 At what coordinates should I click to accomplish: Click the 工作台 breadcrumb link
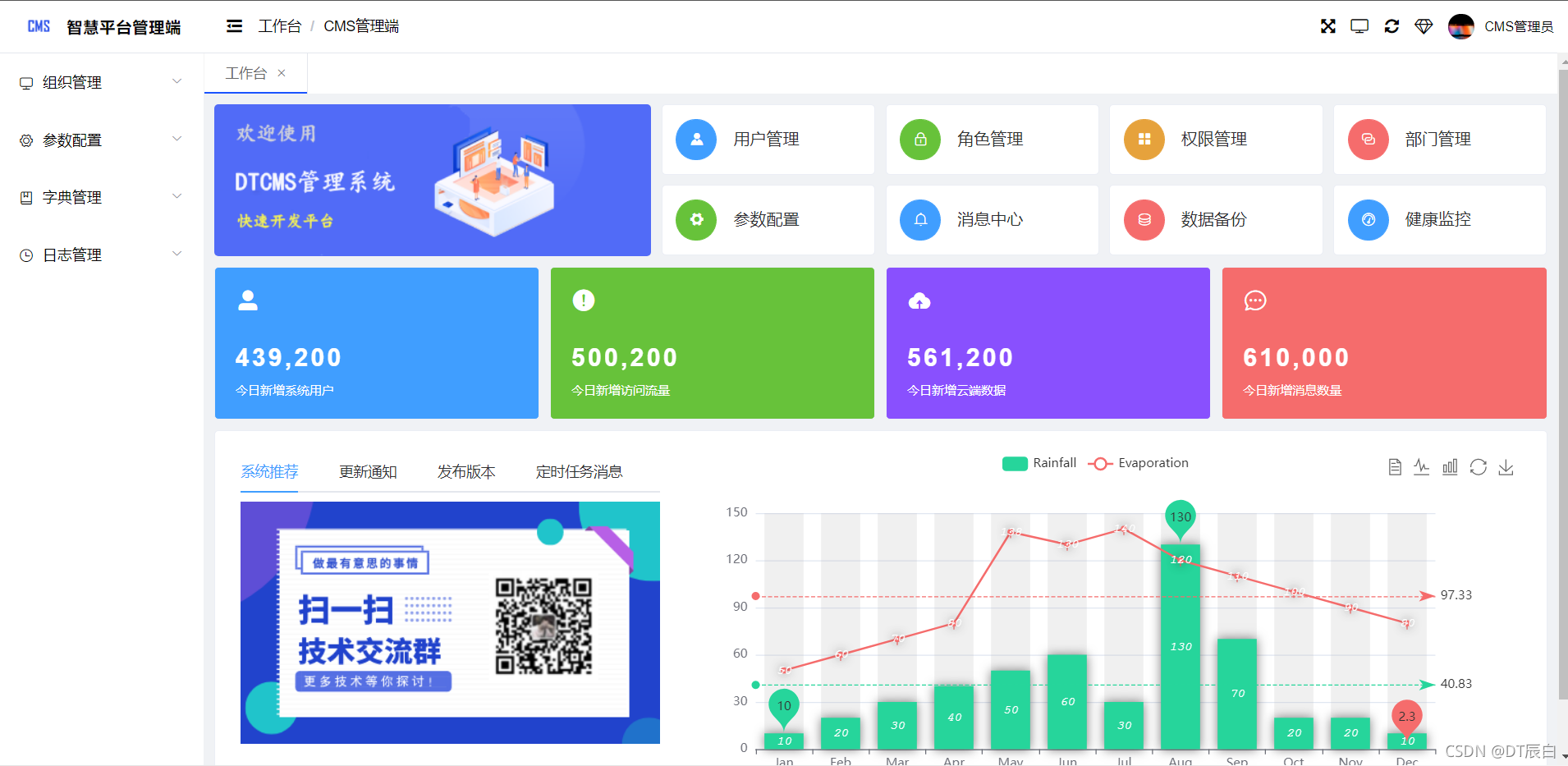[280, 26]
